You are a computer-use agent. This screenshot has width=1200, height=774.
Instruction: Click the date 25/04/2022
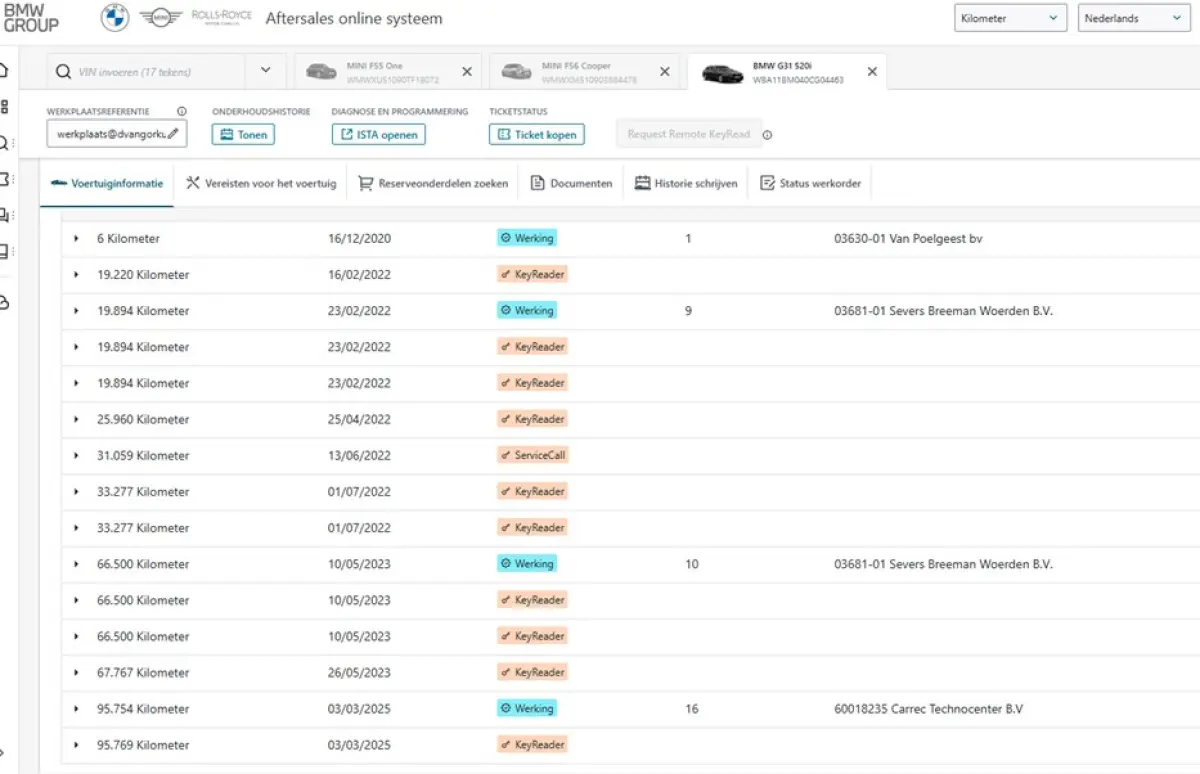pos(360,420)
